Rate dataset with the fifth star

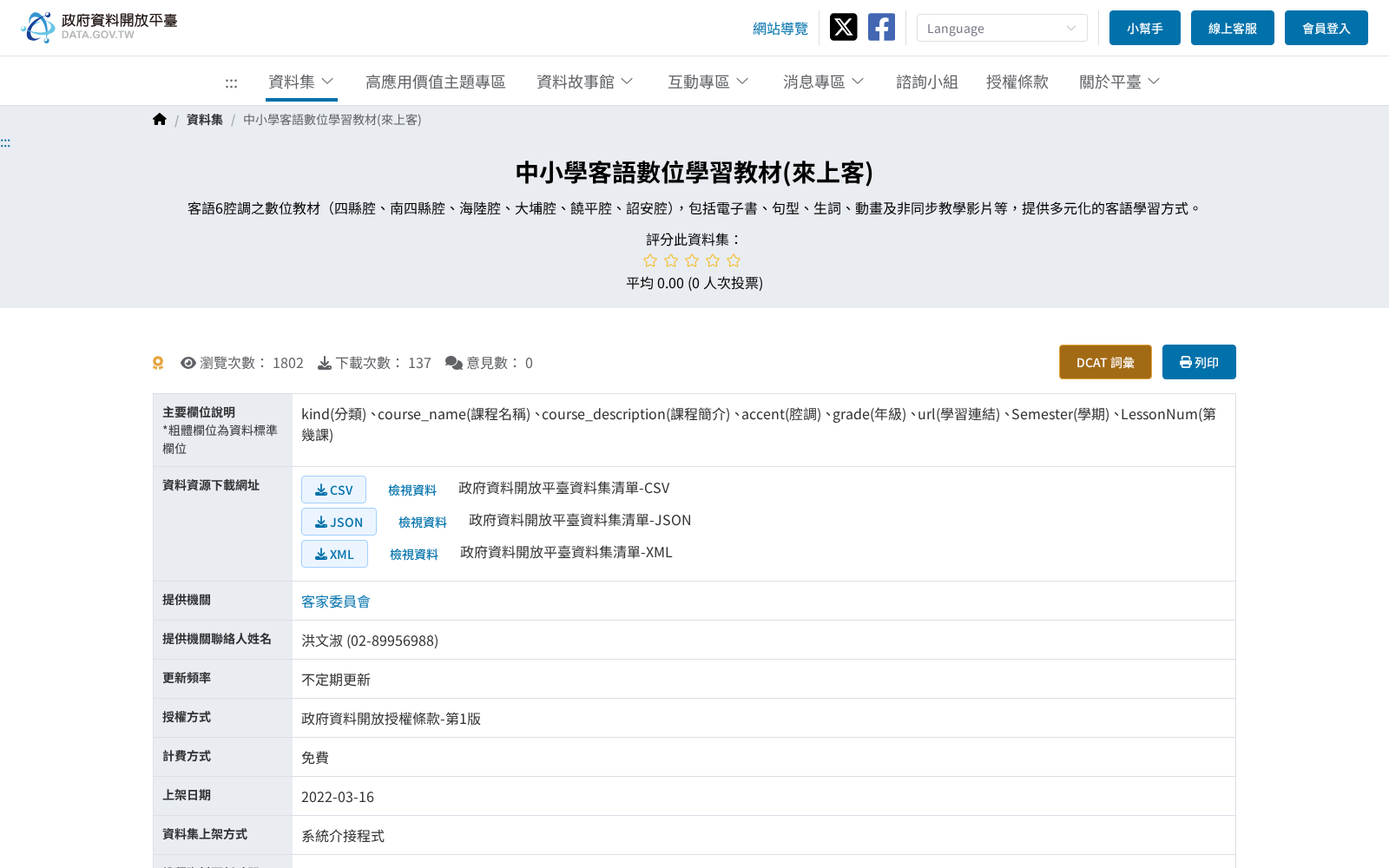(x=734, y=260)
